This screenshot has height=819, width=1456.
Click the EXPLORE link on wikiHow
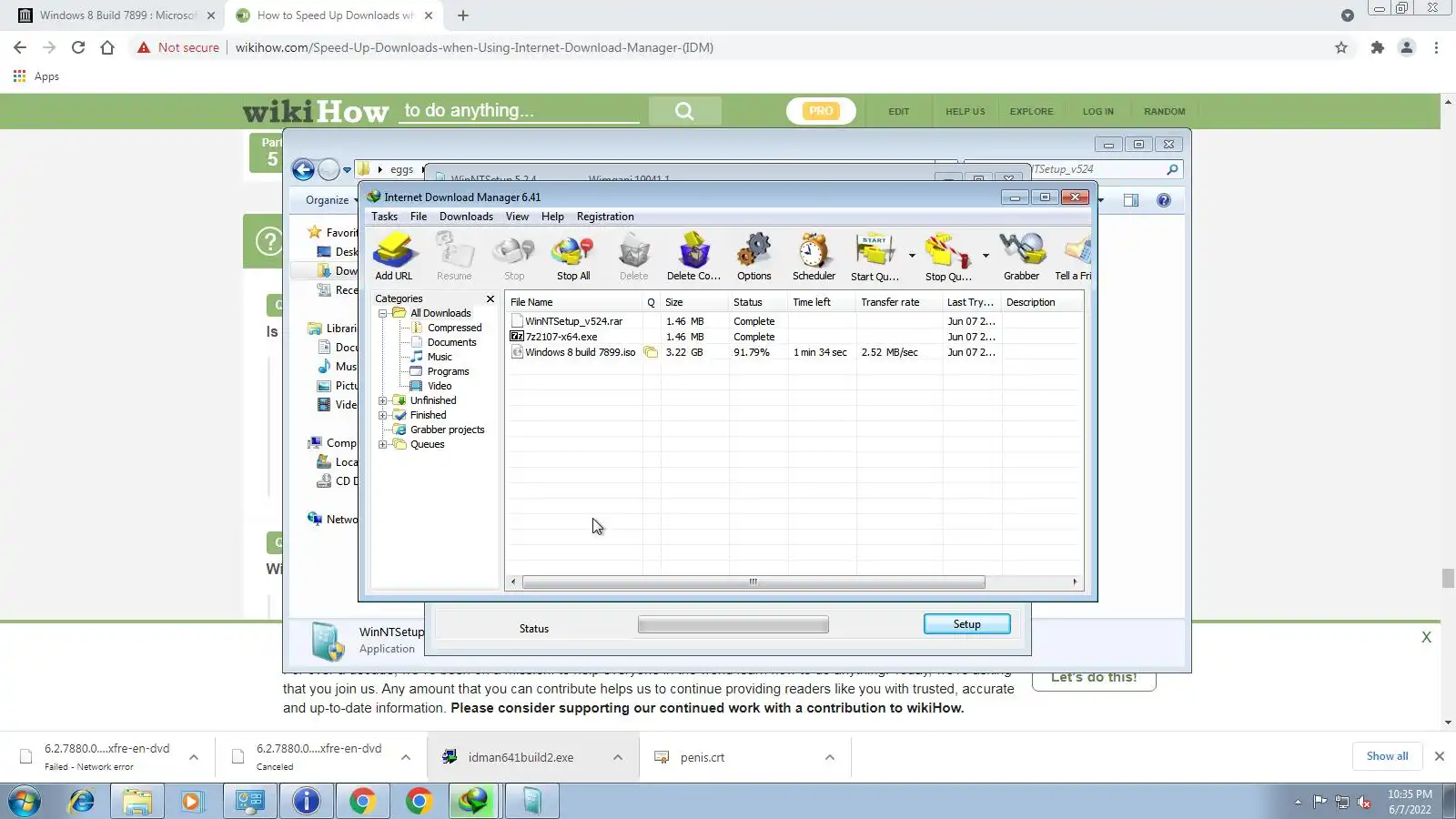1031,111
